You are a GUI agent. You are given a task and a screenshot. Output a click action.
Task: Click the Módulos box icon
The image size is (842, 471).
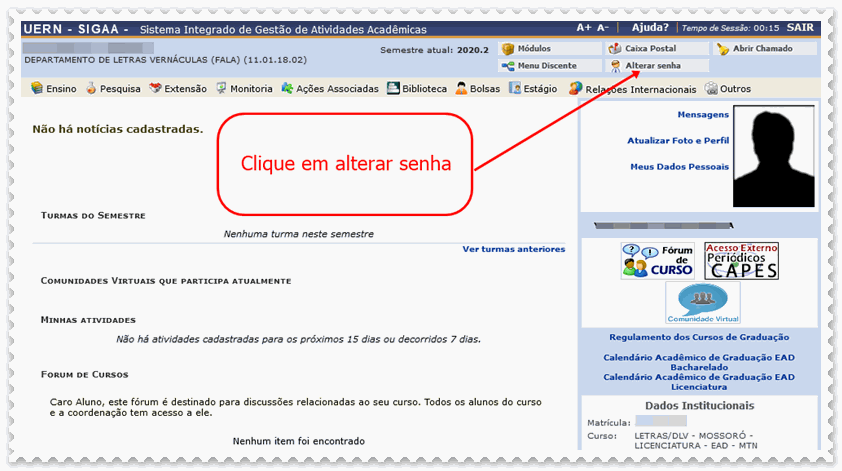(508, 49)
